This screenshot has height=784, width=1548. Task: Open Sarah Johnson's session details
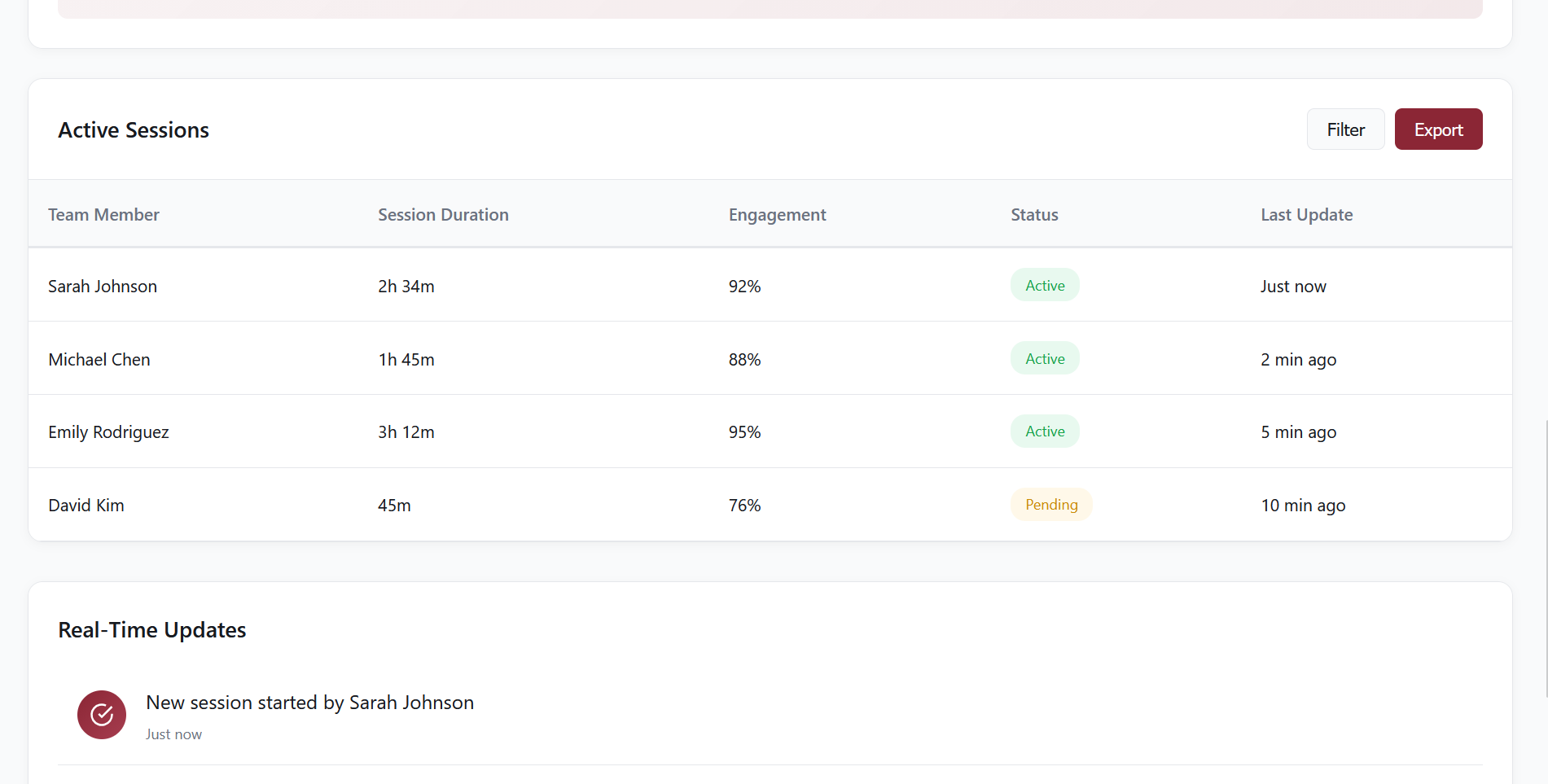103,286
